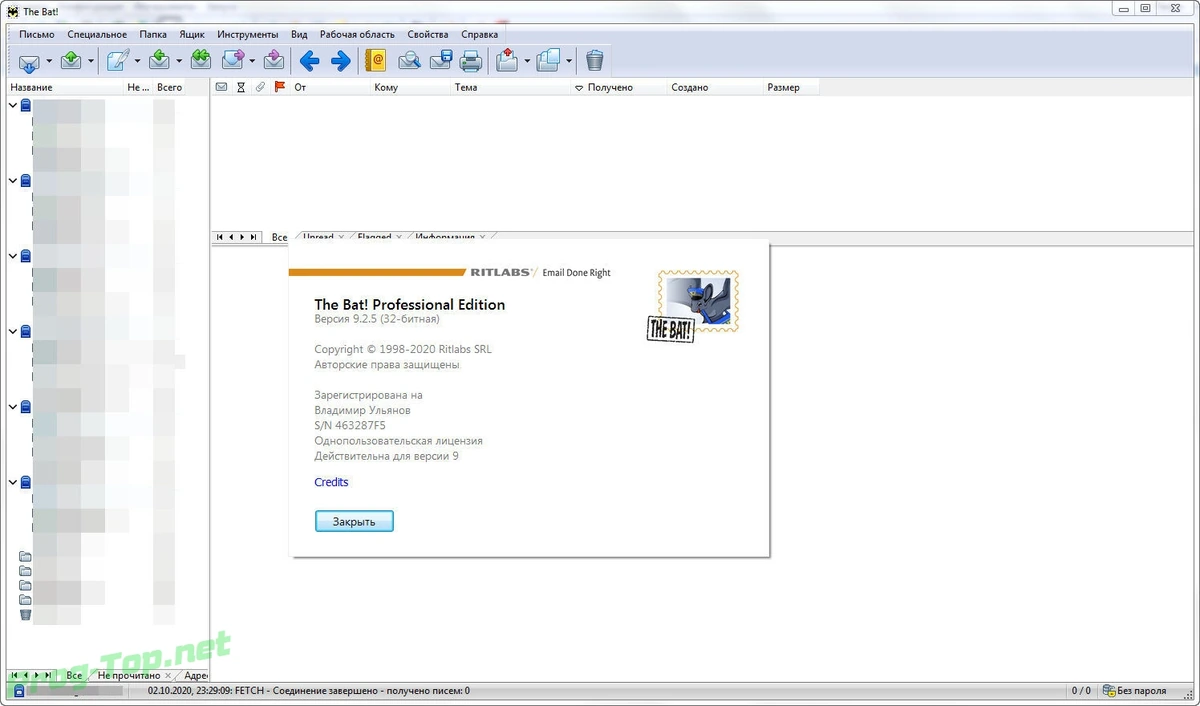Sort messages by Тема column

click(510, 87)
